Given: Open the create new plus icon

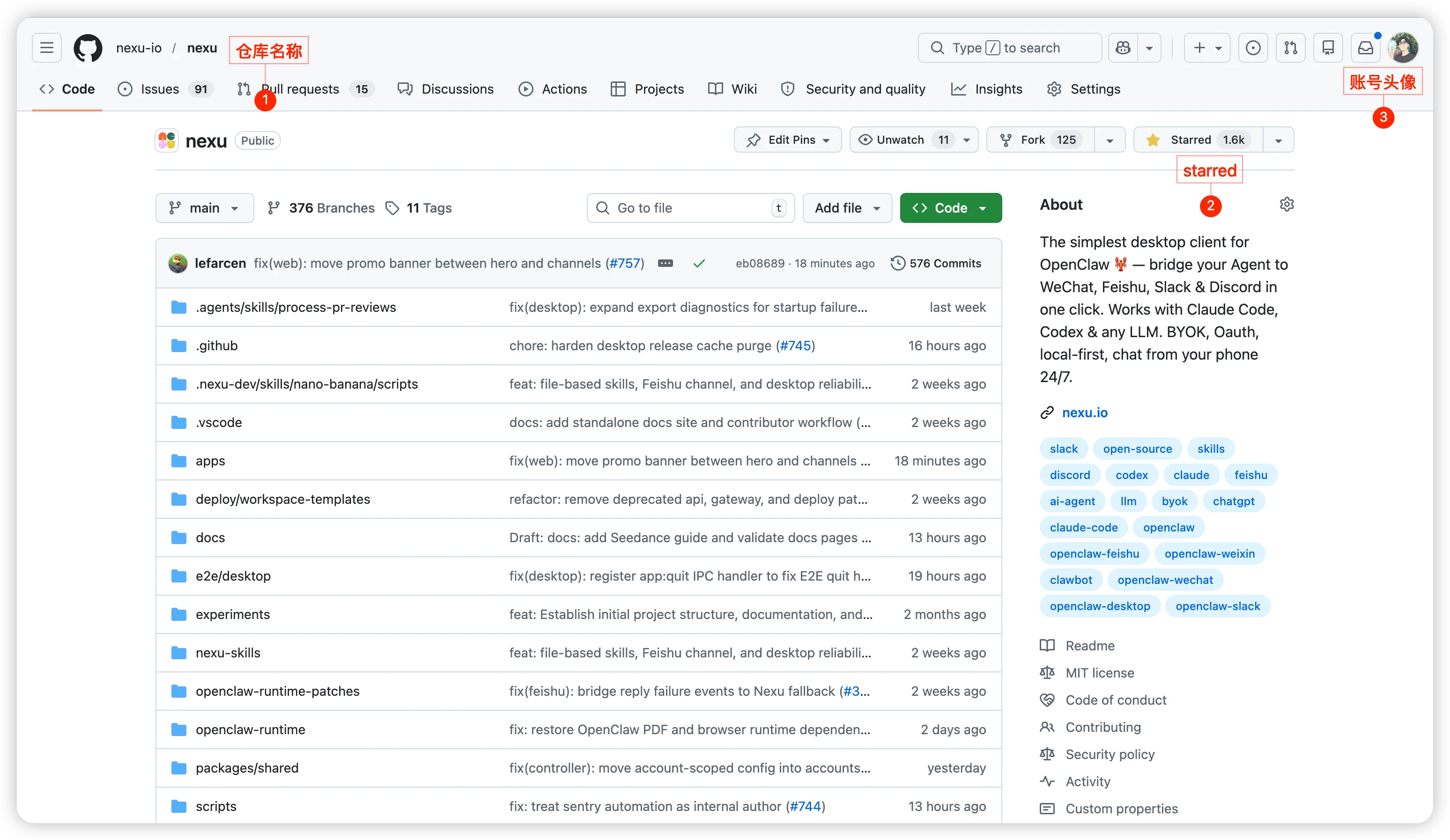Looking at the screenshot, I should (x=1198, y=48).
